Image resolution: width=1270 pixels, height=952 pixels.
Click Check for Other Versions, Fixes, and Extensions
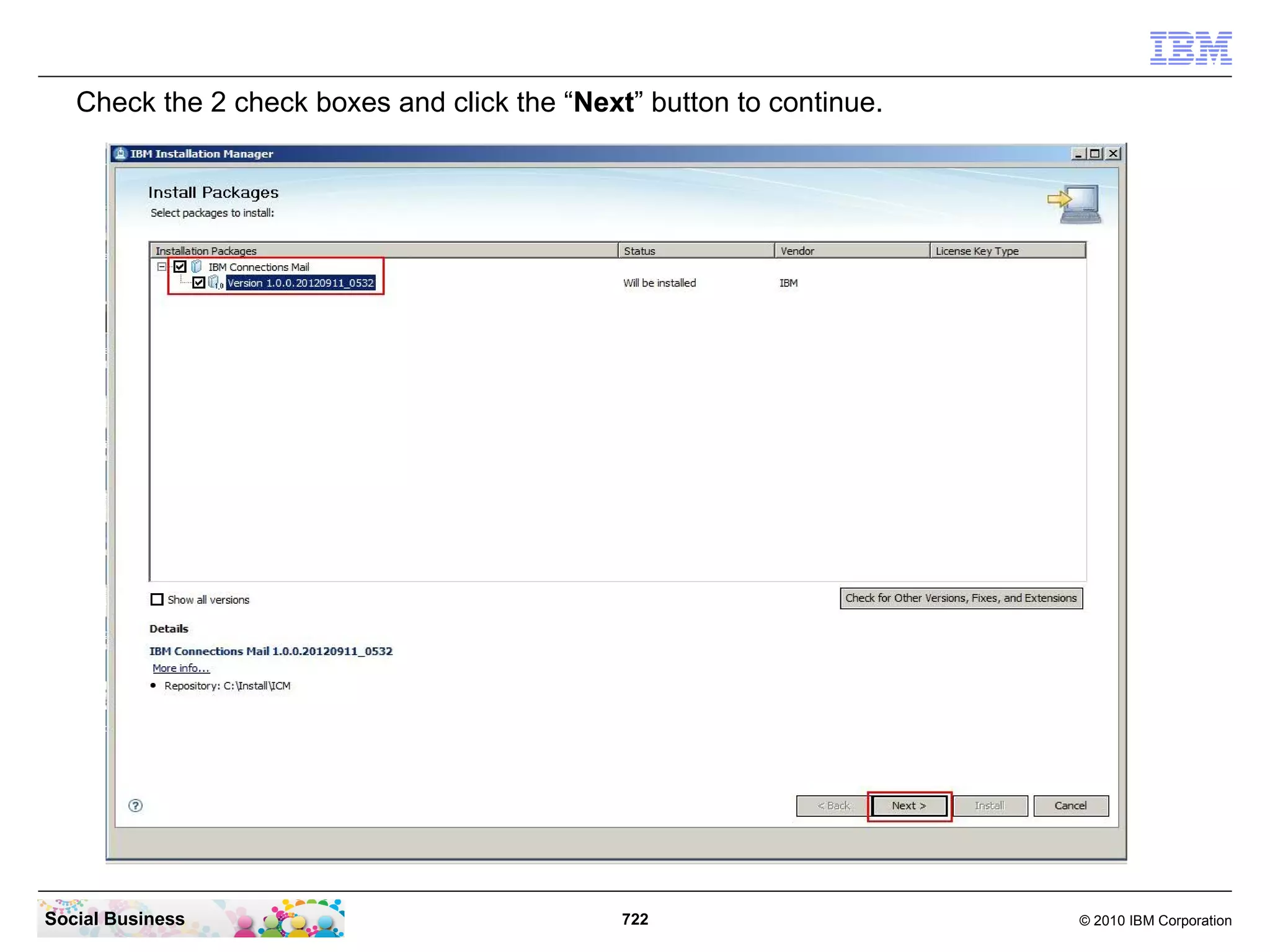pyautogui.click(x=961, y=598)
